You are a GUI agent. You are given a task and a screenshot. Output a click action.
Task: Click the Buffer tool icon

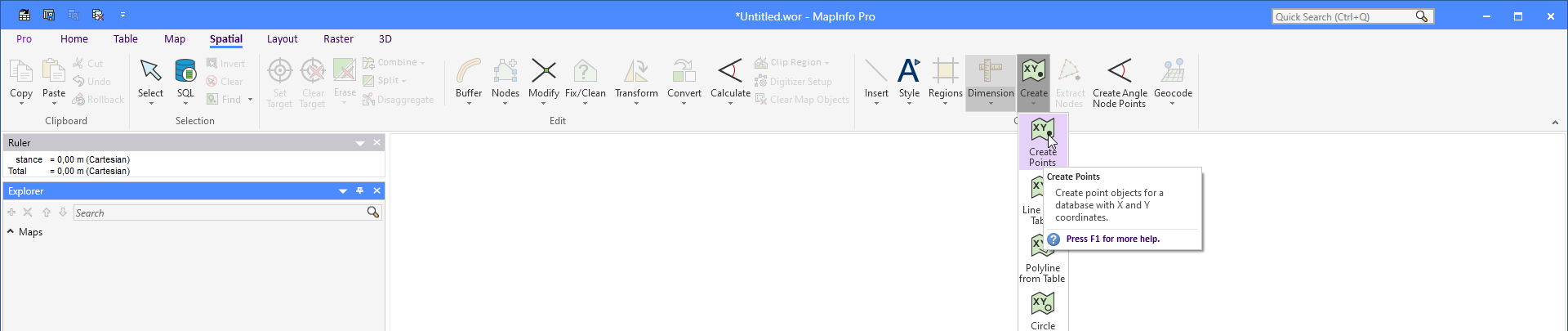[469, 71]
